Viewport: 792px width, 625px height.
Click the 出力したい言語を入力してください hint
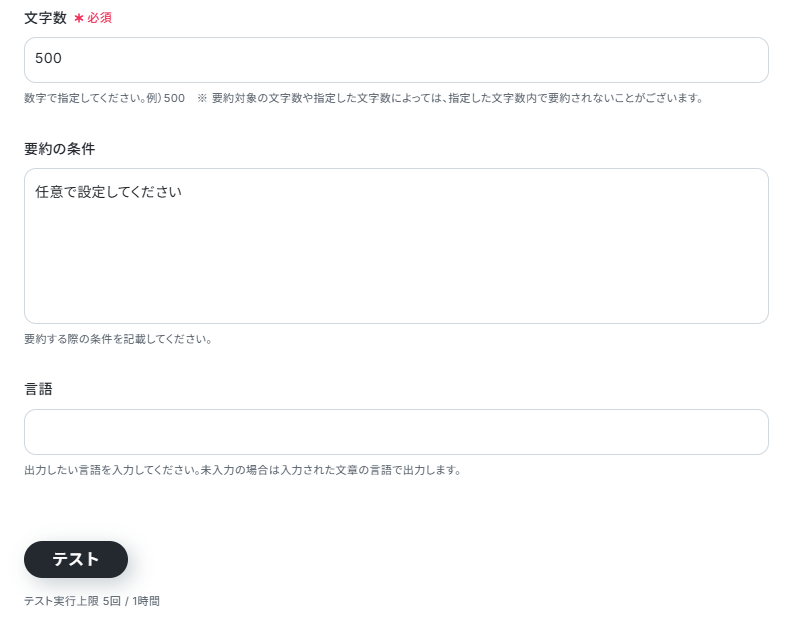(x=112, y=470)
